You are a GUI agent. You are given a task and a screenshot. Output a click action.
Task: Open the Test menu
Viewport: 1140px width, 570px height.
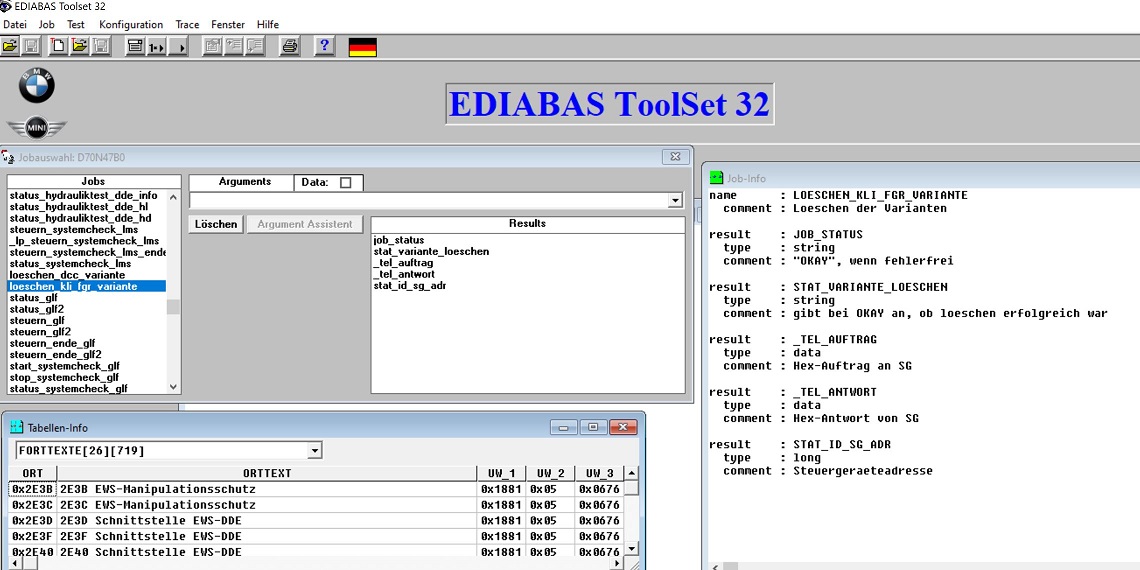(x=76, y=24)
